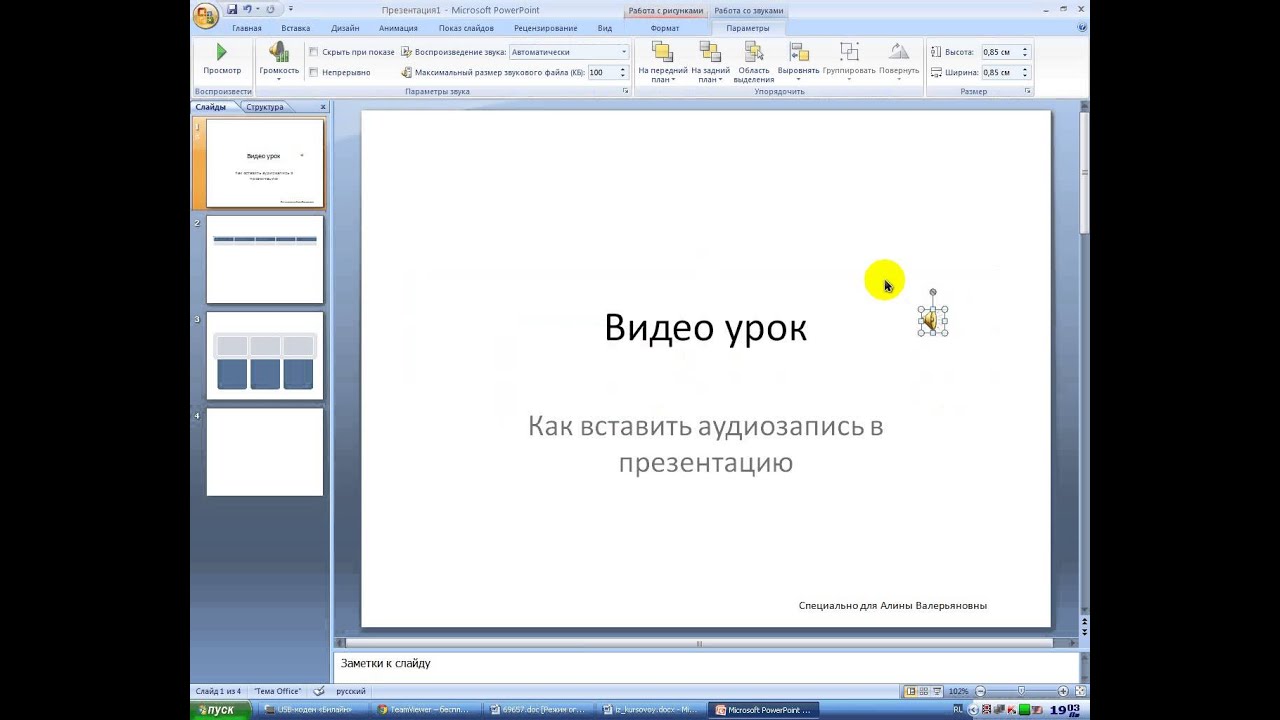1280x720 pixels.
Task: Click the Заметки к слайду notes area
Action: coord(706,667)
